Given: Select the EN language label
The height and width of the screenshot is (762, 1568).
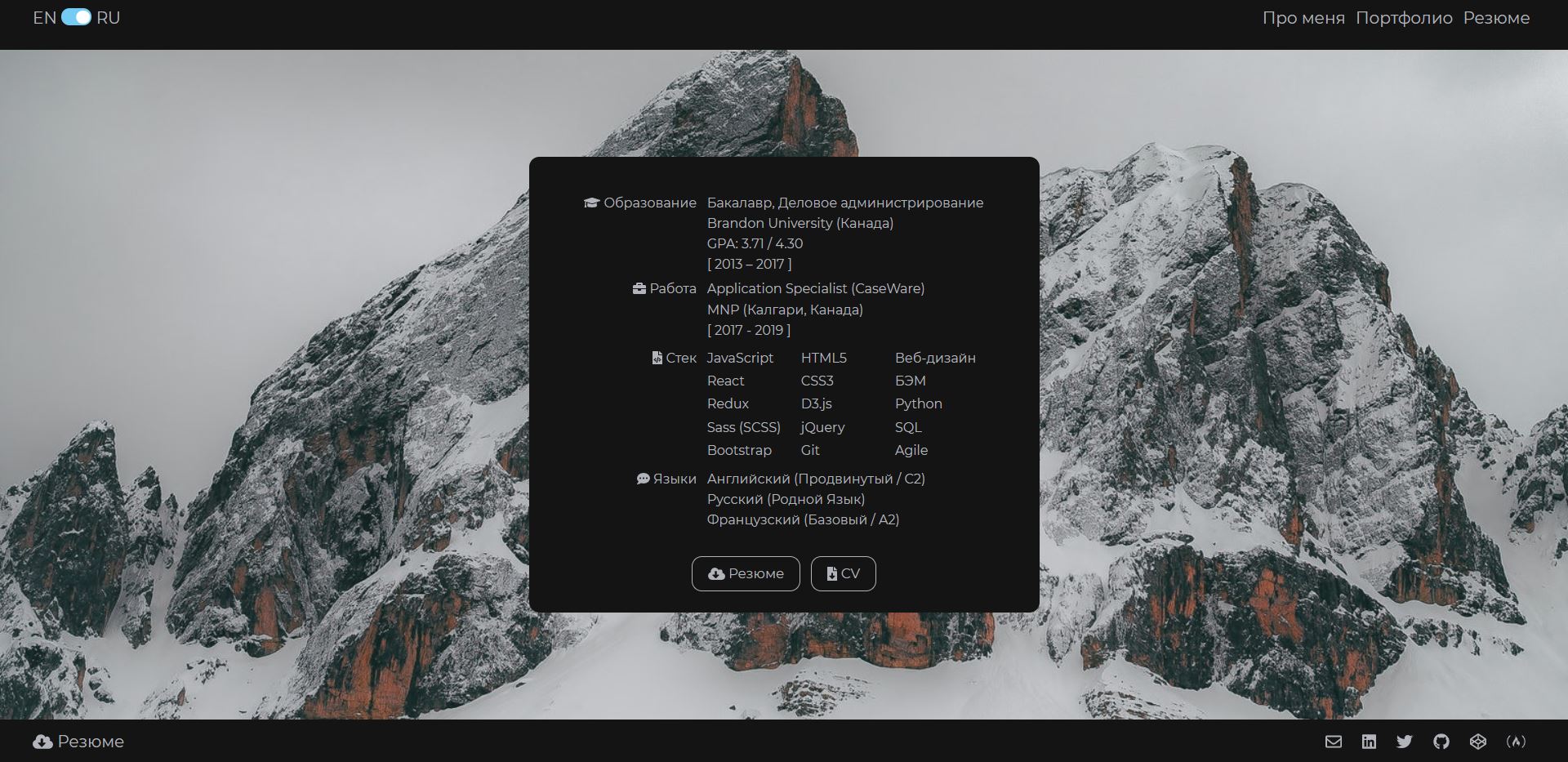Looking at the screenshot, I should 44,18.
